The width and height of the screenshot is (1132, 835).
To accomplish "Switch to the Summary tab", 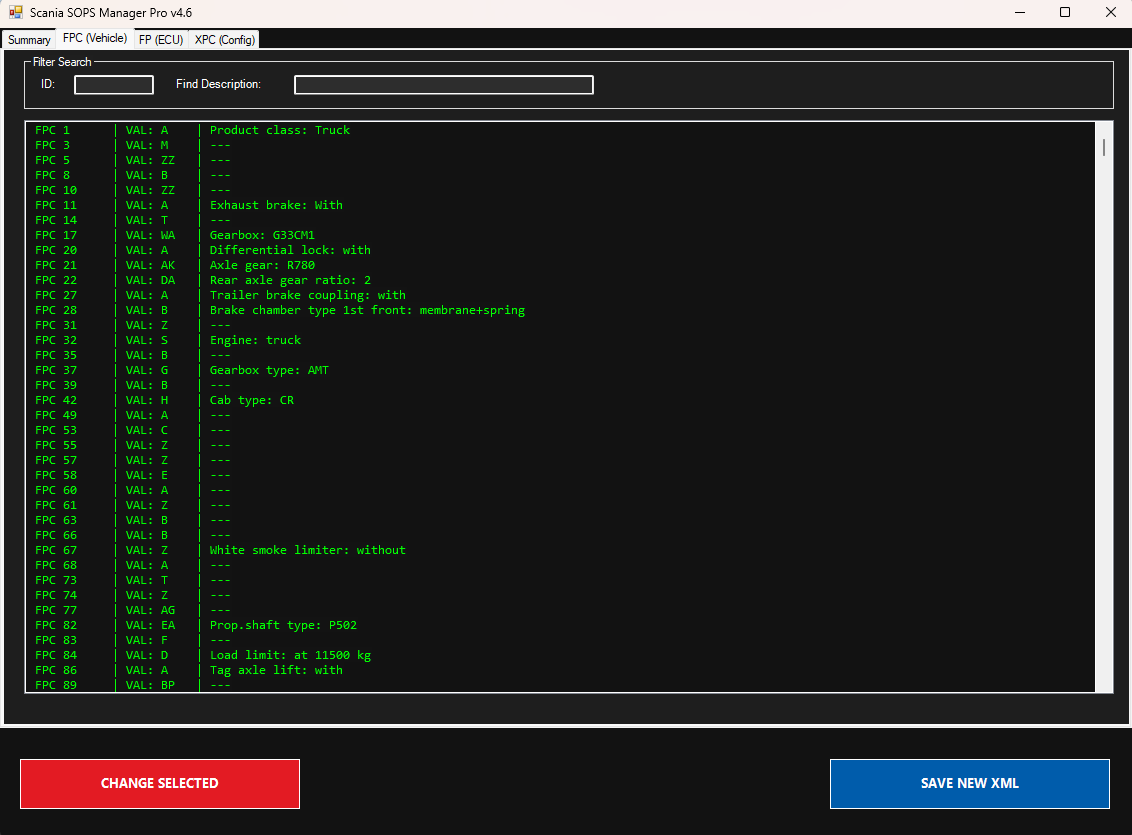I will click(29, 40).
